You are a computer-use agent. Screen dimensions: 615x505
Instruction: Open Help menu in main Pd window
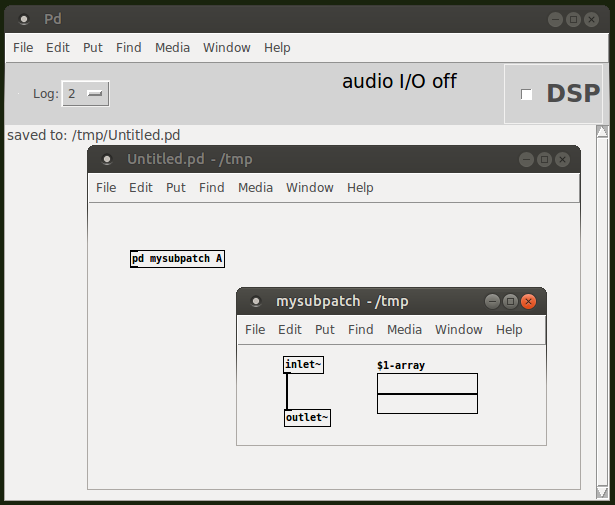(277, 47)
